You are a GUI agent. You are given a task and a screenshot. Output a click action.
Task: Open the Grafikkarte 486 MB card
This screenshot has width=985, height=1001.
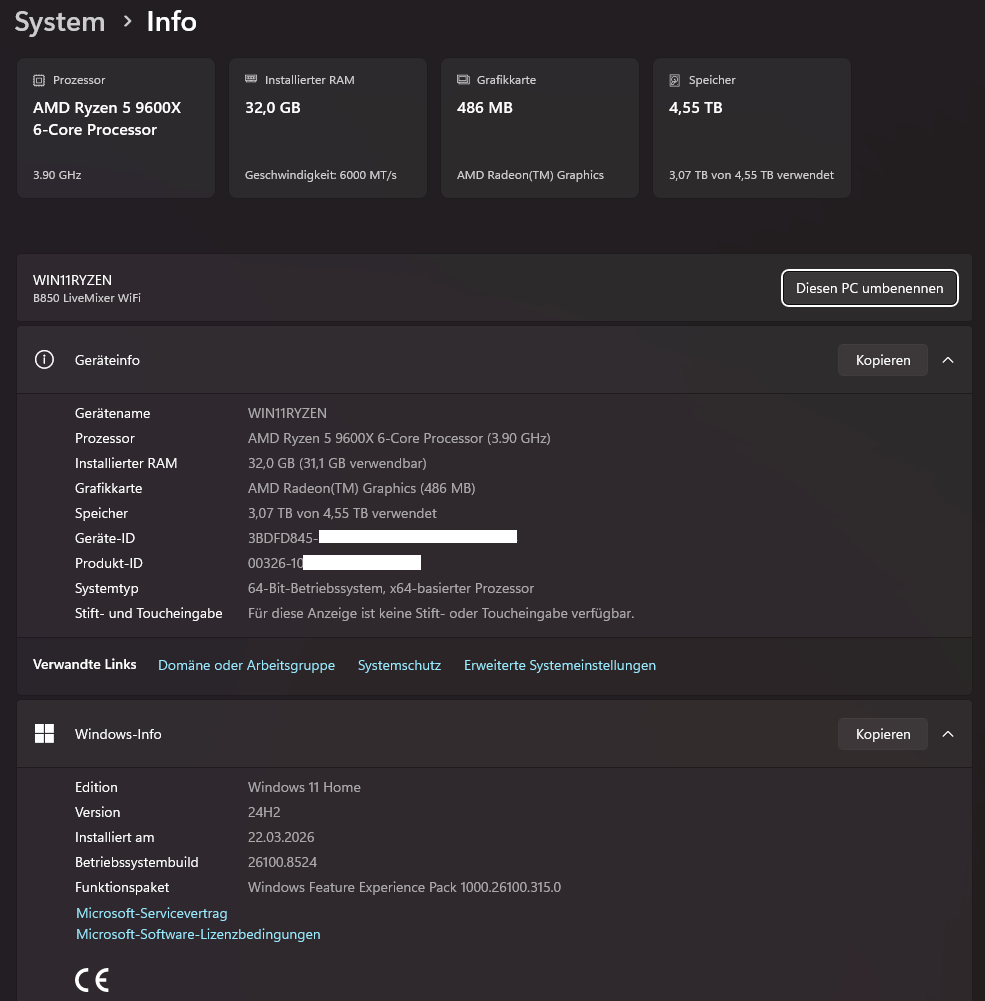[x=540, y=128]
